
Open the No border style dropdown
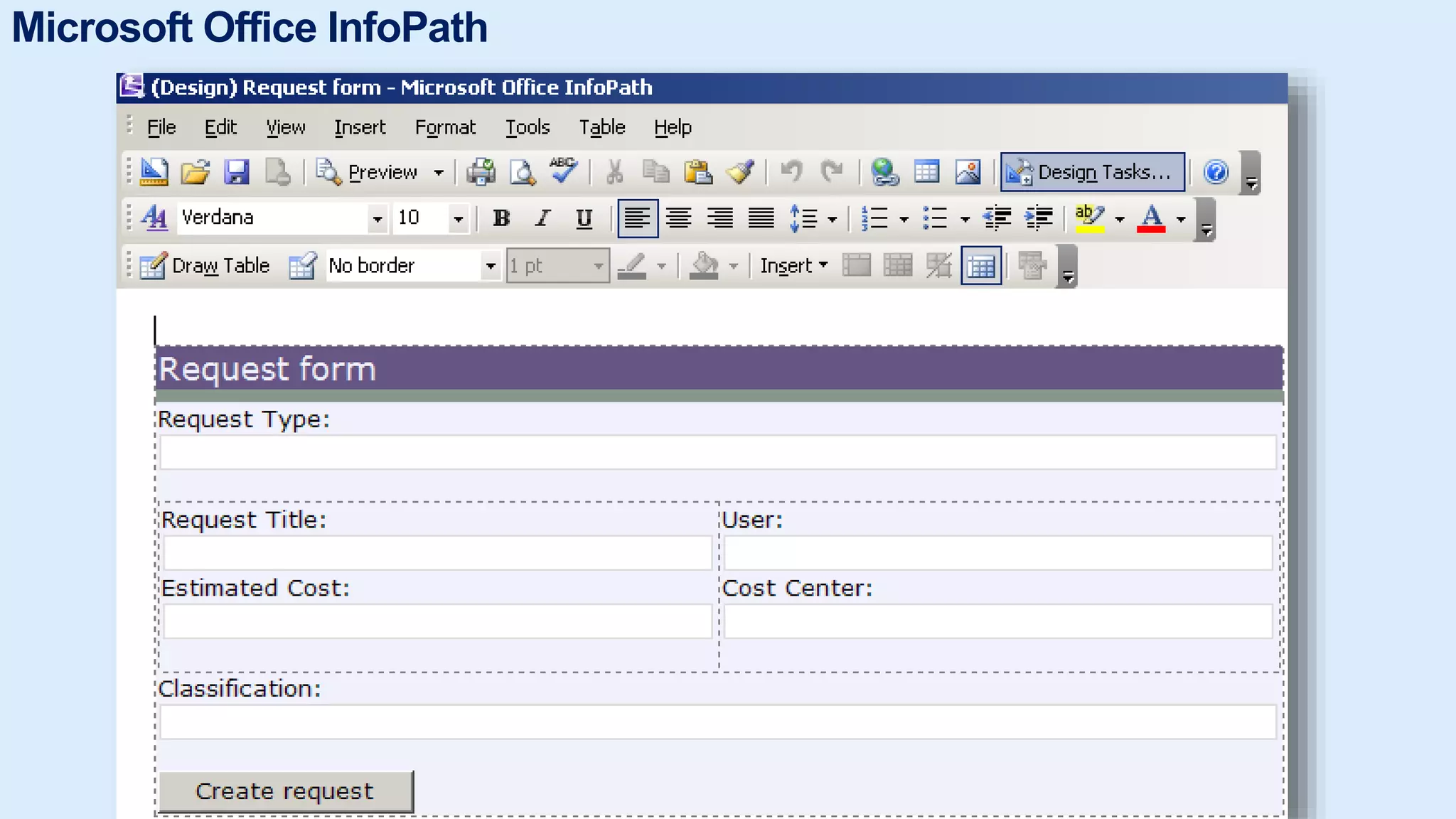point(491,266)
